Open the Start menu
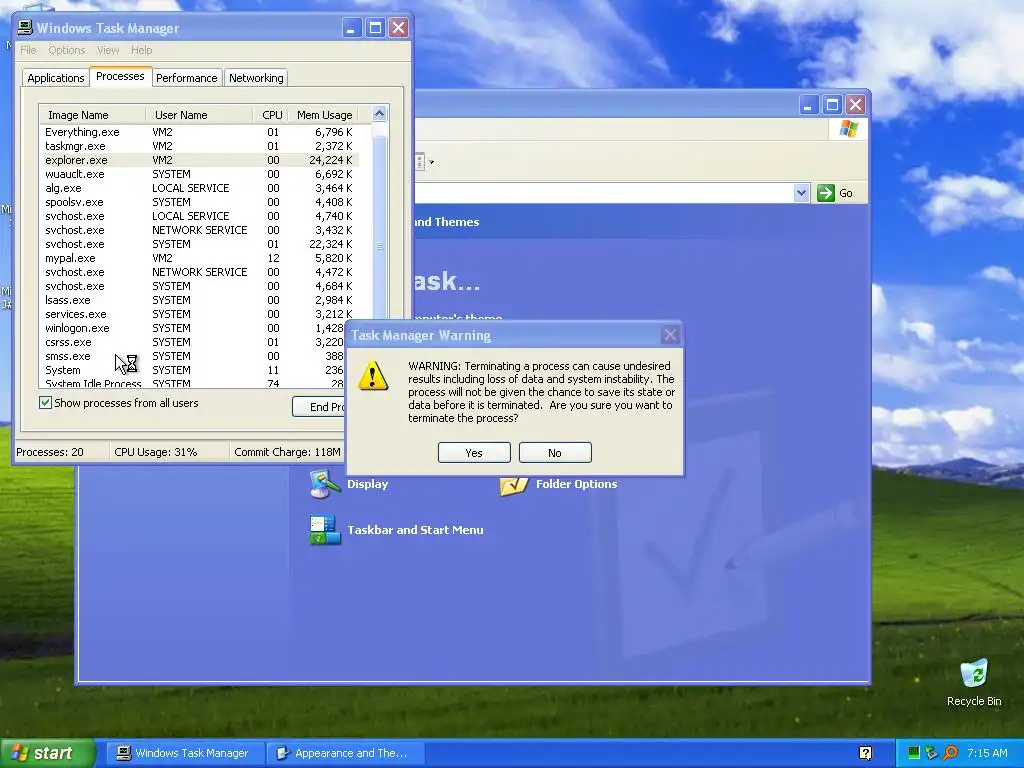The image size is (1024, 768). tap(48, 753)
